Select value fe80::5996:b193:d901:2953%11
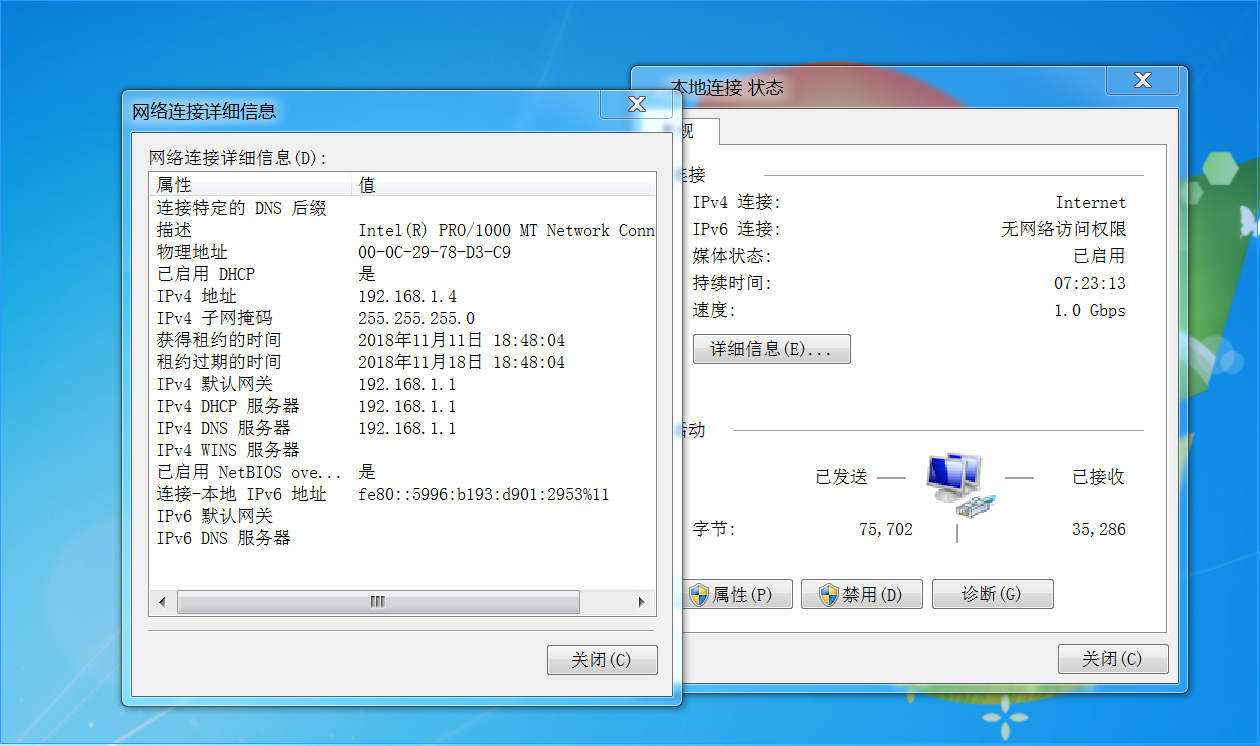 coord(484,494)
